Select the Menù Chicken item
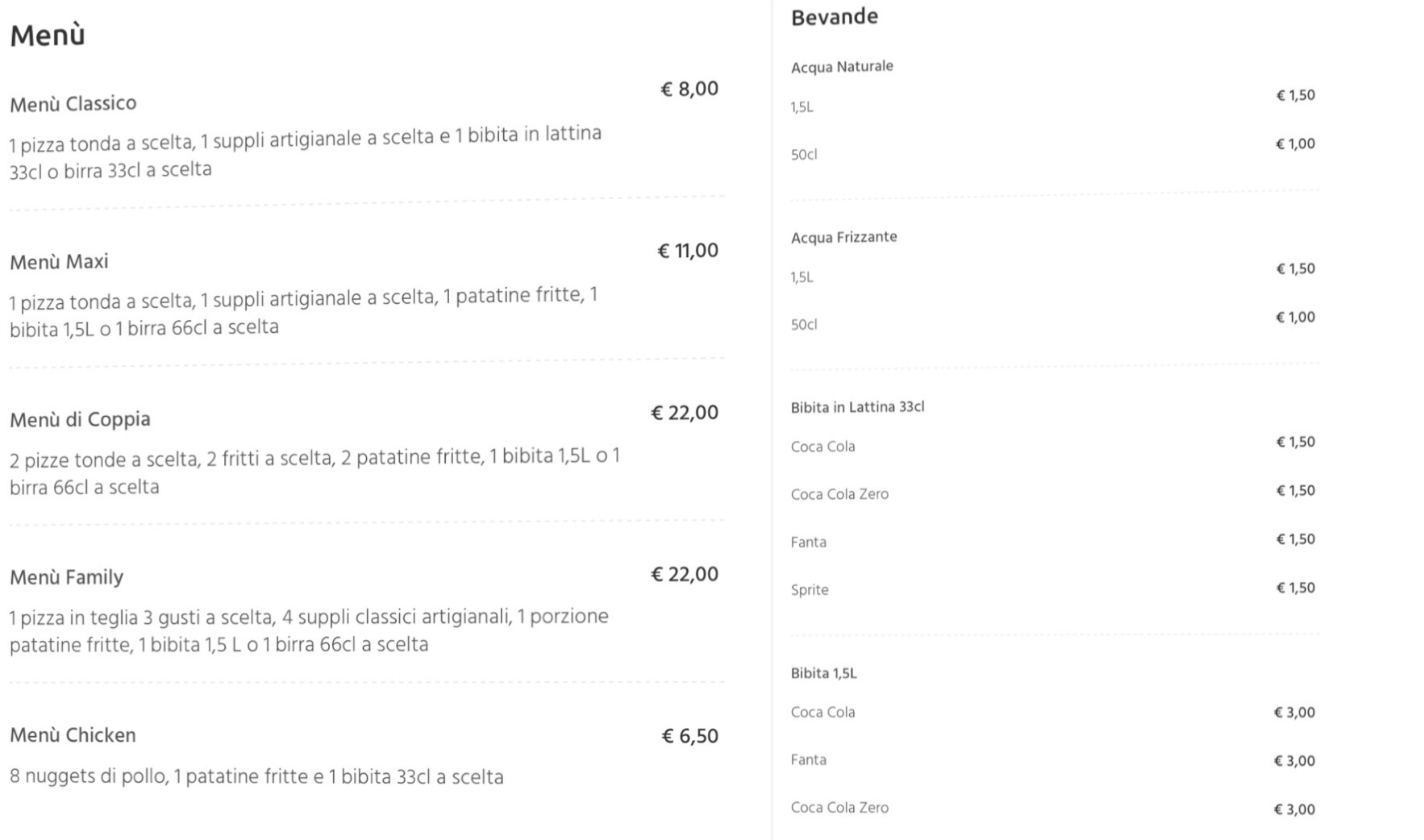The image size is (1424, 840). point(73,735)
